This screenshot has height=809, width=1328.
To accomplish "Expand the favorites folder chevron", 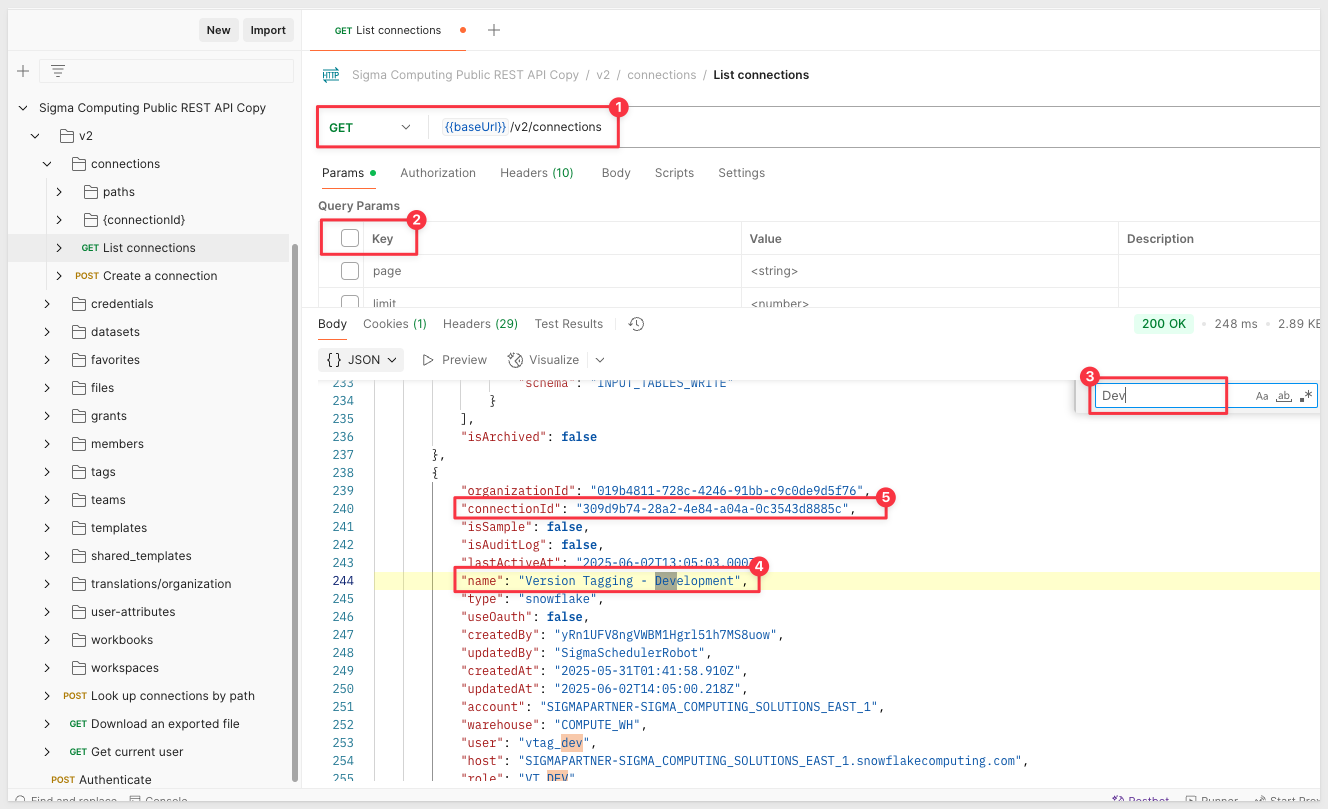I will coord(47,360).
